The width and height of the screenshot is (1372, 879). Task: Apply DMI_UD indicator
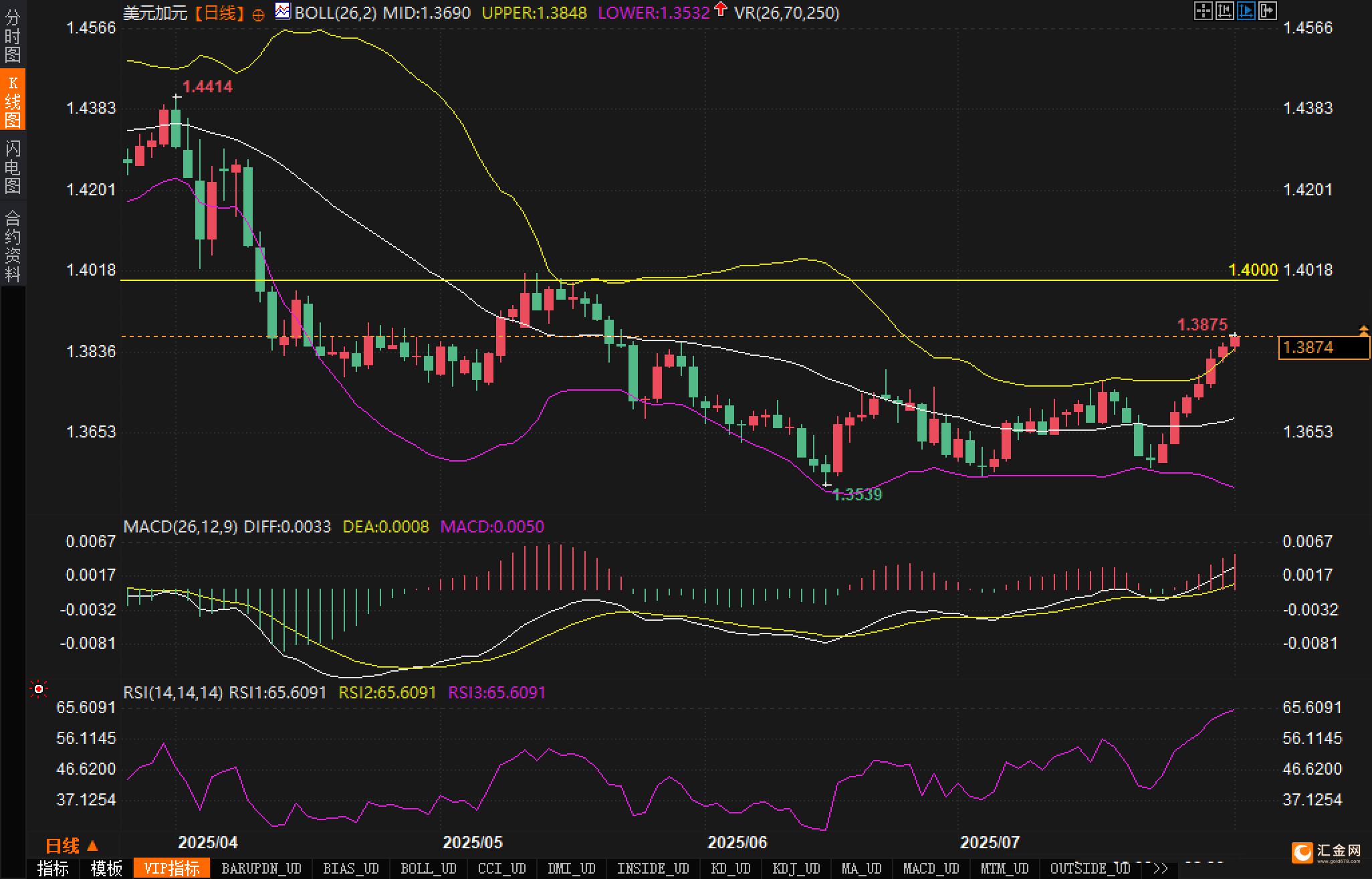(572, 868)
